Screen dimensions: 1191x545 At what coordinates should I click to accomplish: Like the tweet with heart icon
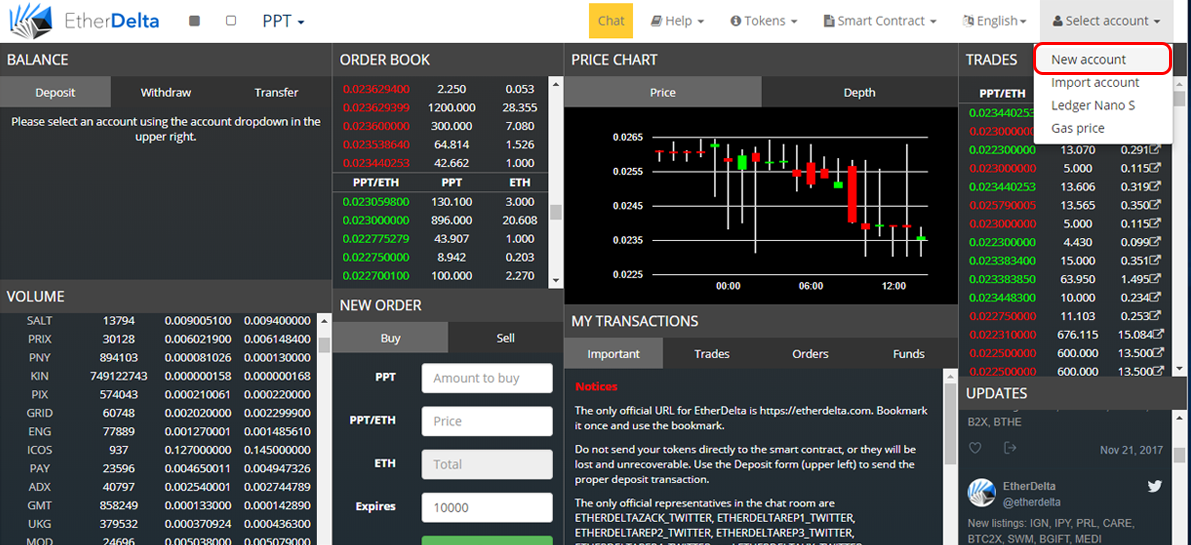pos(975,448)
